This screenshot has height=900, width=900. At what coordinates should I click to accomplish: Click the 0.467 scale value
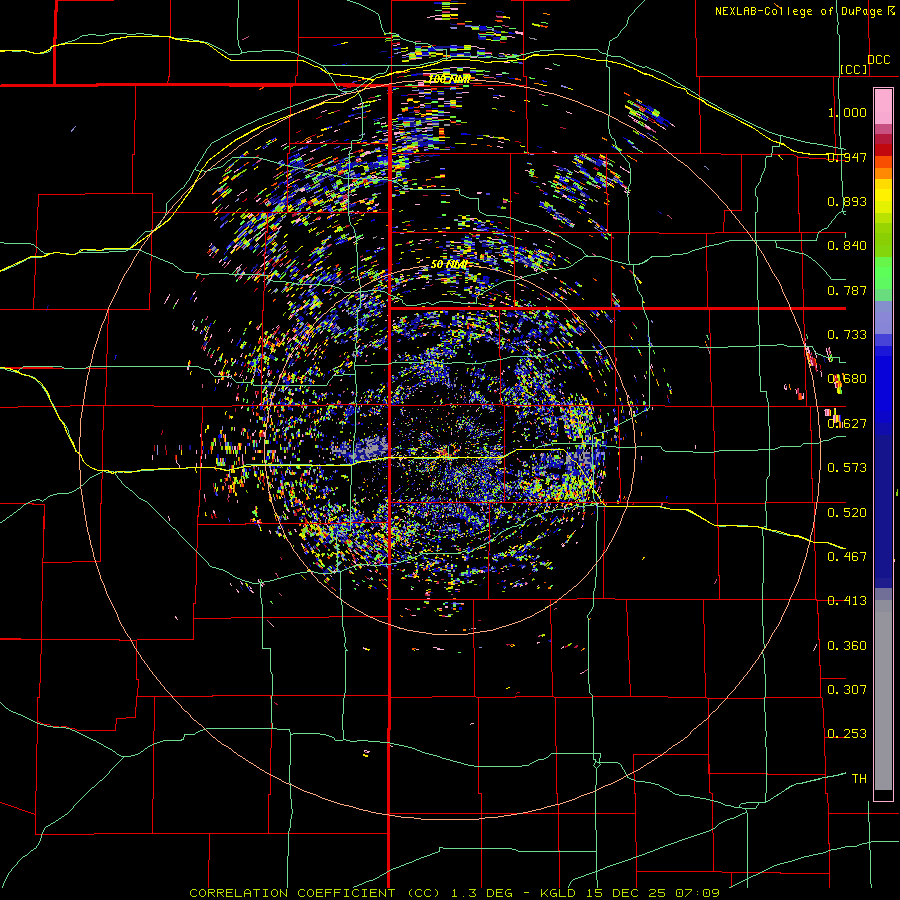(x=847, y=556)
